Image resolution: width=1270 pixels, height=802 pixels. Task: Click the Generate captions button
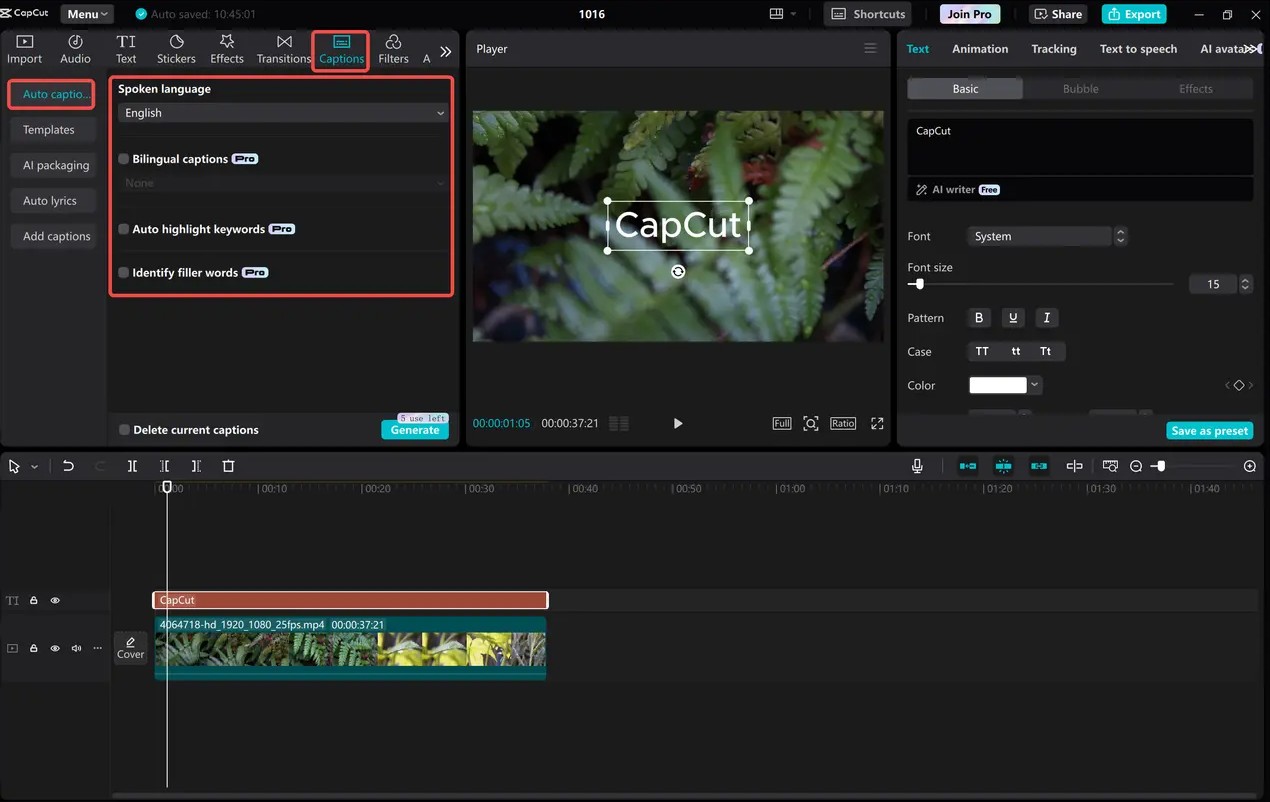(415, 430)
